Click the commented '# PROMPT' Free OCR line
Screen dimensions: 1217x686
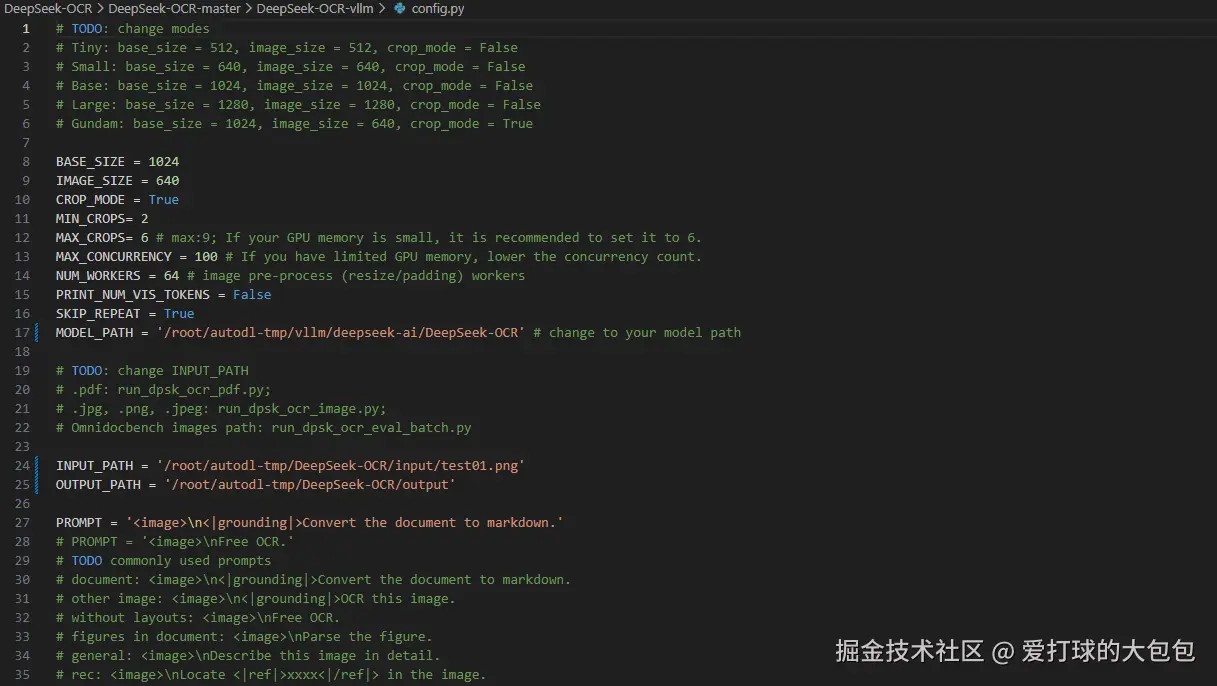tap(175, 542)
